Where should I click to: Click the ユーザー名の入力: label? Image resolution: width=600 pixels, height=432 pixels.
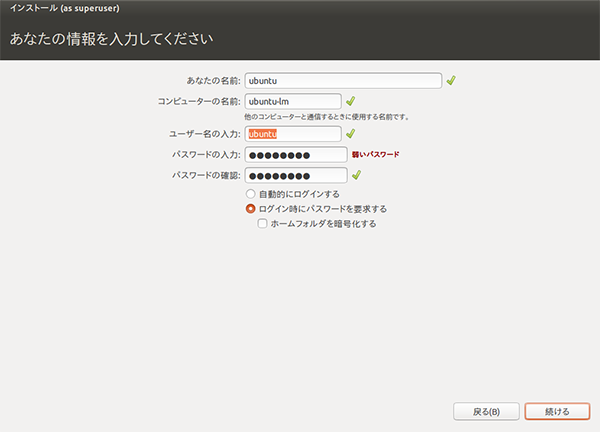[205, 134]
